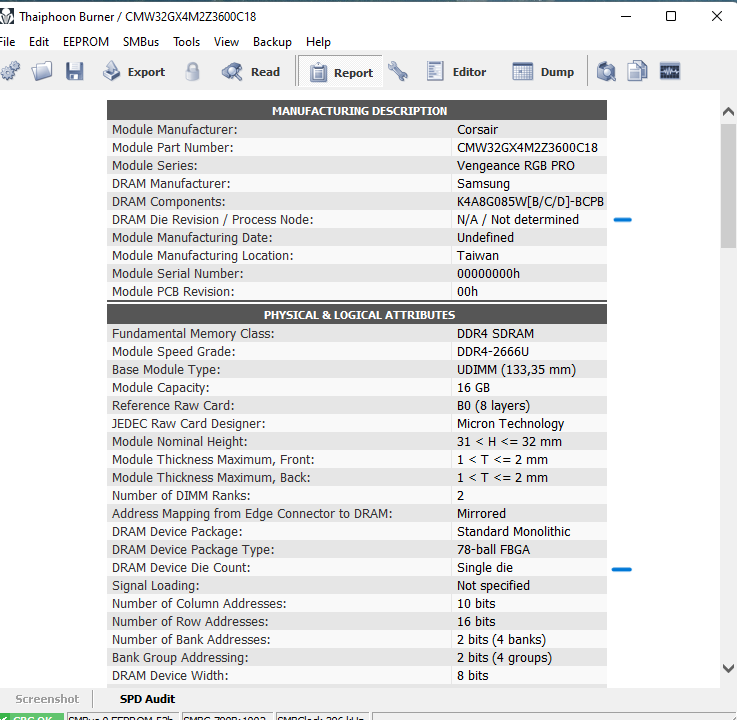Image resolution: width=737 pixels, height=720 pixels.
Task: Click the part number value CMW32GX4M2Z3600C18
Action: (527, 148)
